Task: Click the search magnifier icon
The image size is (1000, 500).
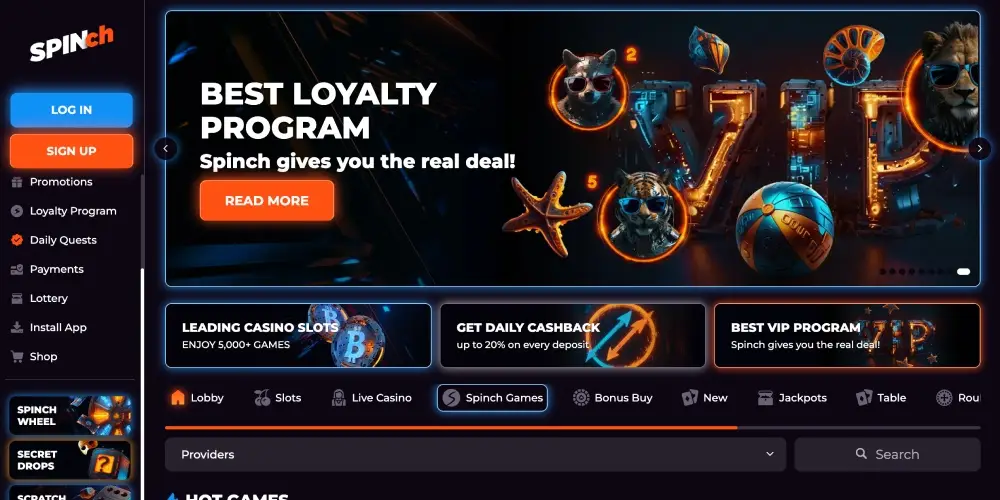Action: pos(861,454)
